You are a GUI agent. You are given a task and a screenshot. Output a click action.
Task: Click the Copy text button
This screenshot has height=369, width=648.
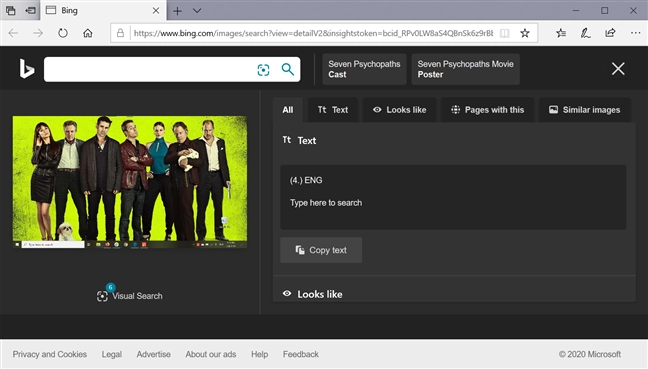(321, 250)
